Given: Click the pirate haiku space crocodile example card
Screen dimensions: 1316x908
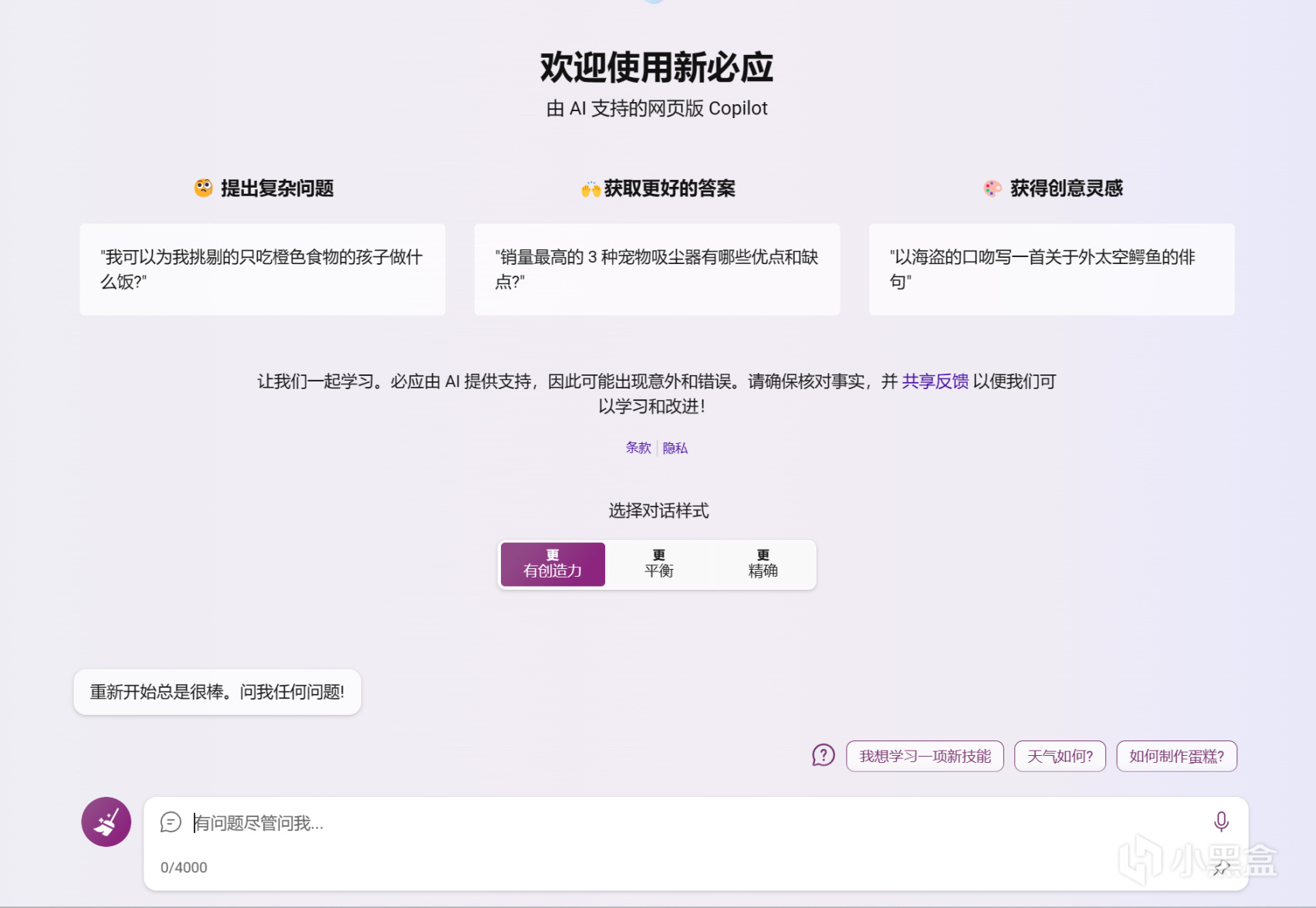Looking at the screenshot, I should click(x=1051, y=269).
